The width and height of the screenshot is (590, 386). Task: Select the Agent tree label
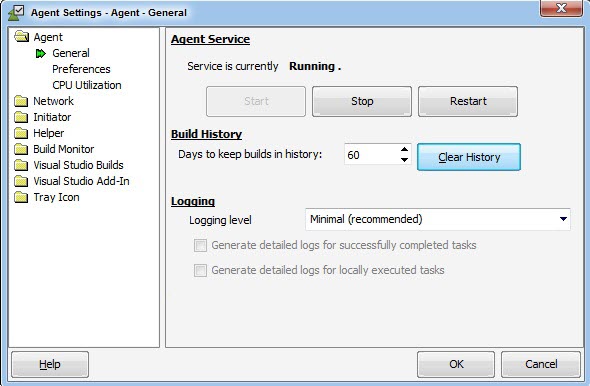pos(48,37)
